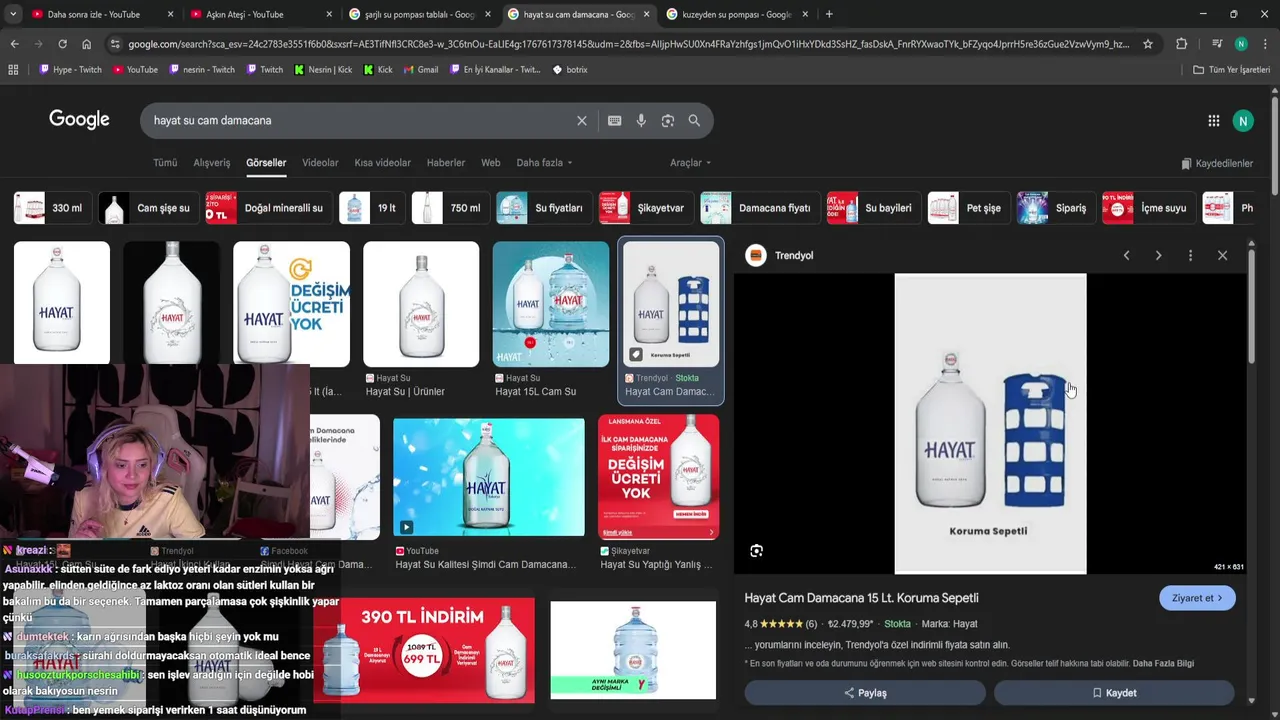Screen dimensions: 1280x720
Task: Open the Google apps grid
Action: point(1213,121)
